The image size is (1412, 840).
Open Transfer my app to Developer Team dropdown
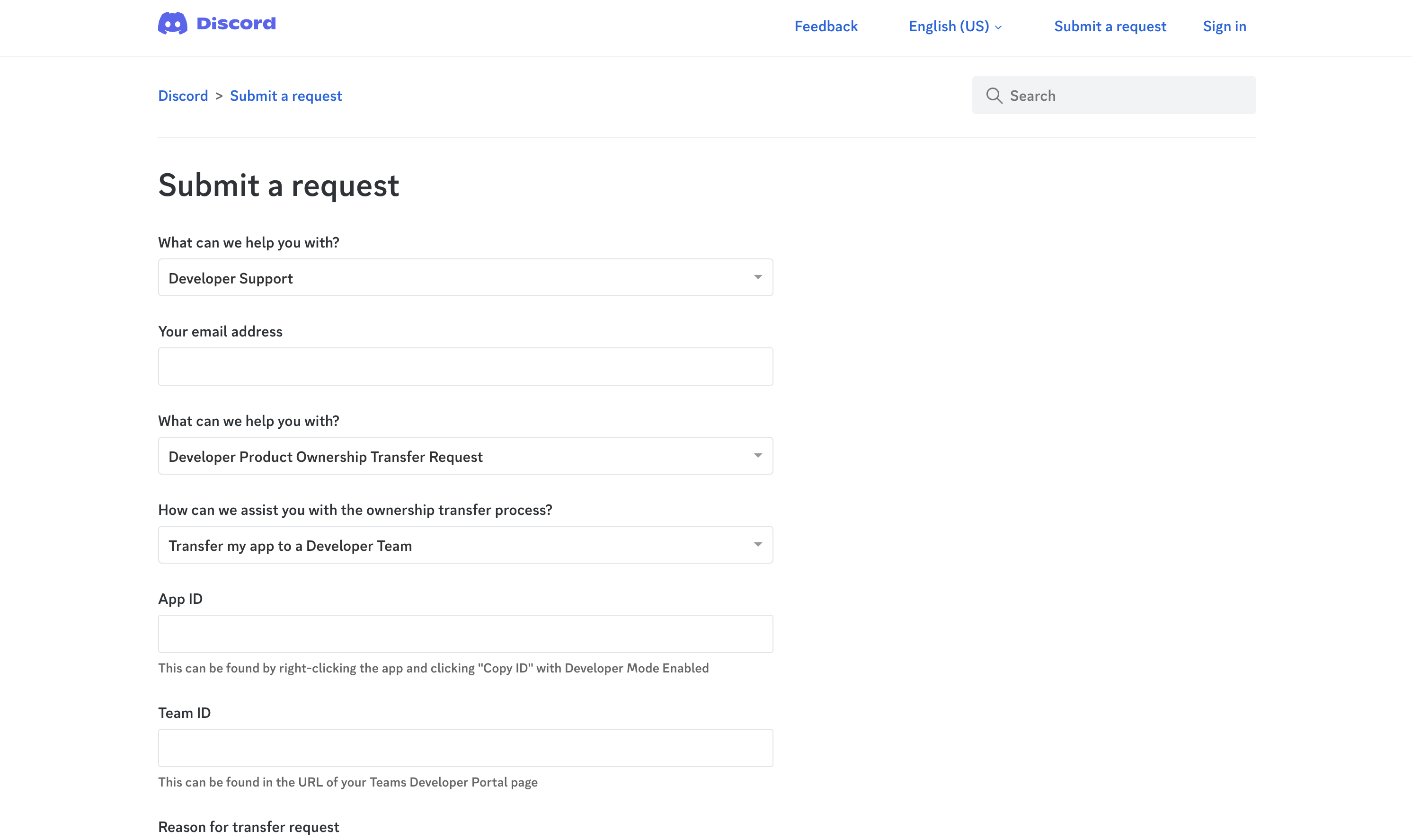[x=465, y=545]
